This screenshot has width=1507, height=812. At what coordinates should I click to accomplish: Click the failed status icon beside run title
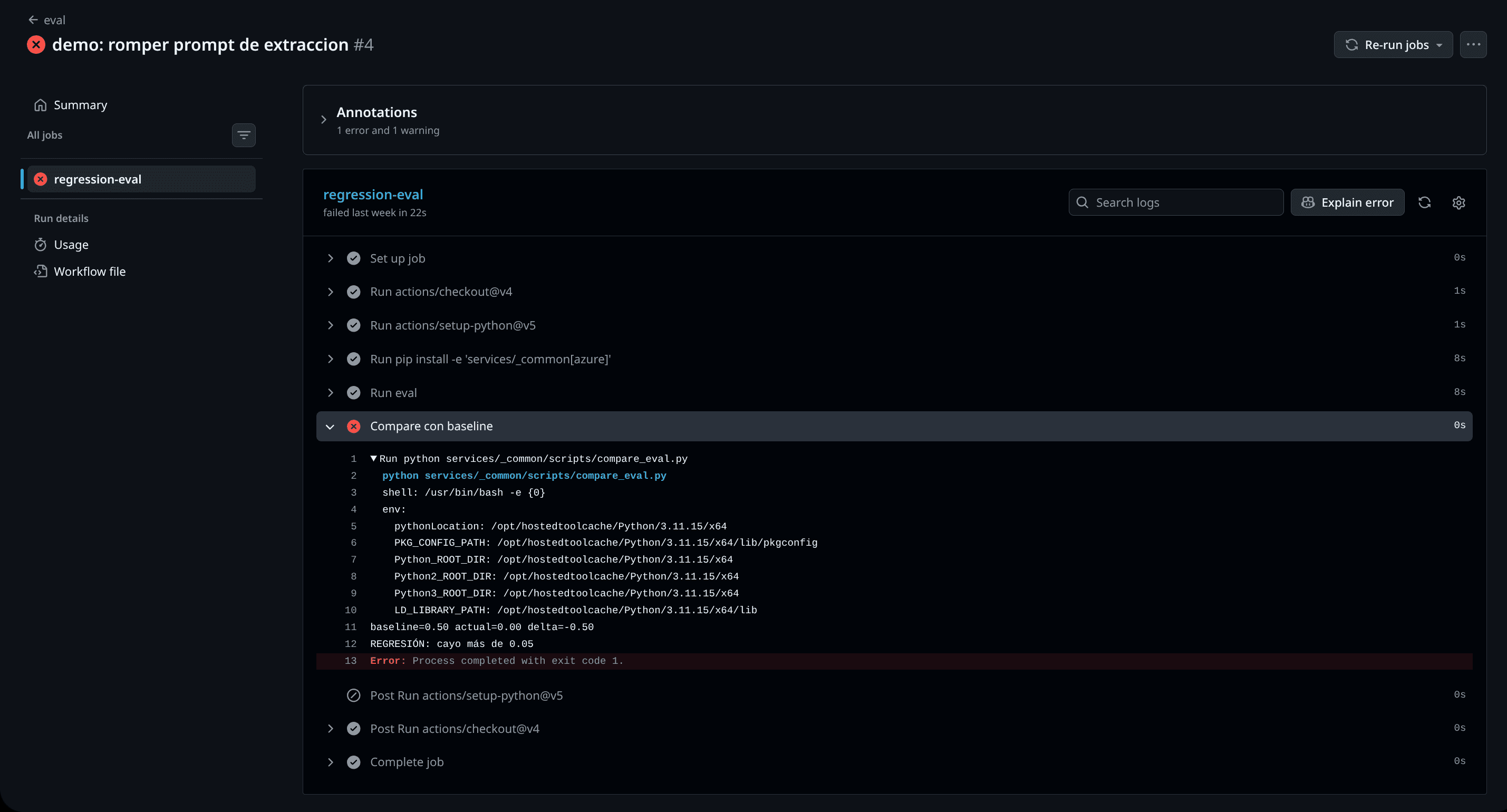pos(36,44)
